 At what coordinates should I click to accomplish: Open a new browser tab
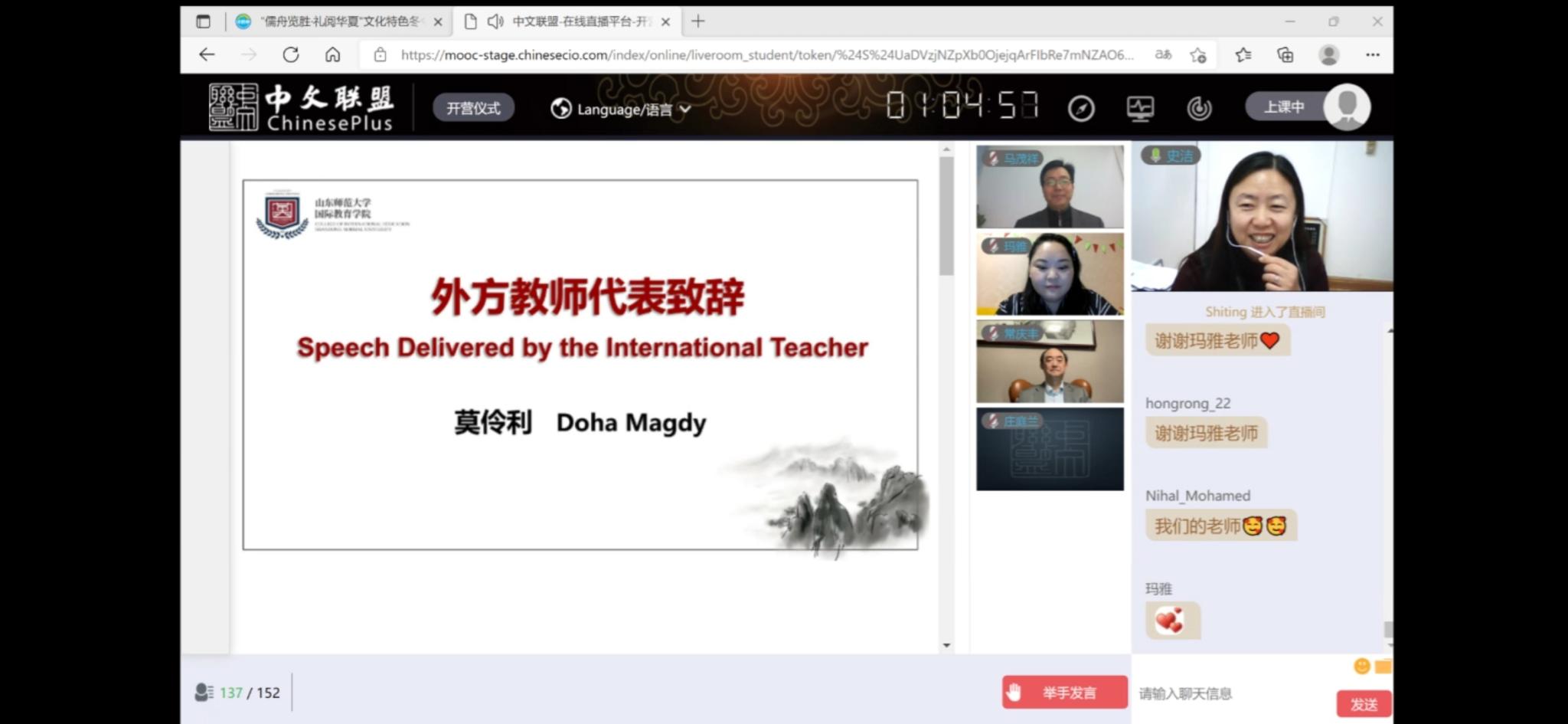(x=697, y=21)
